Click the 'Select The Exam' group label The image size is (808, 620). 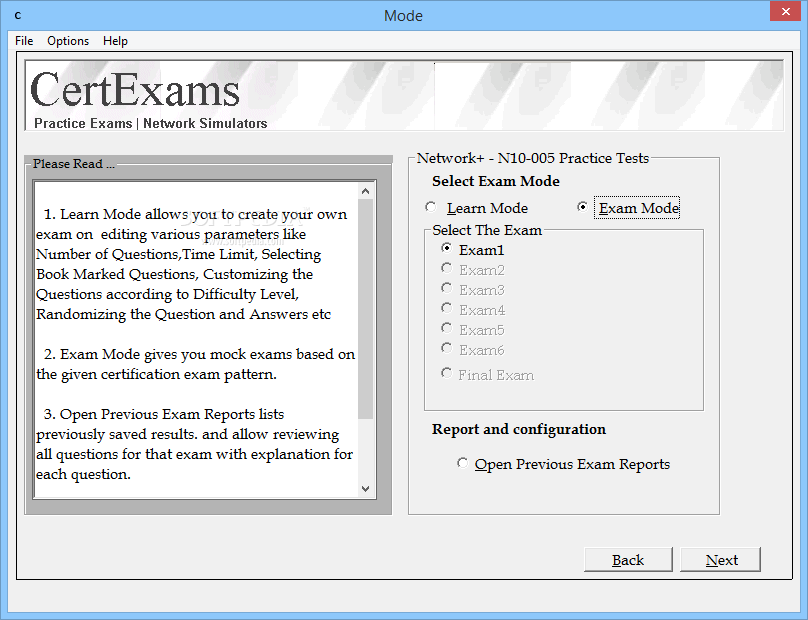[x=487, y=230]
